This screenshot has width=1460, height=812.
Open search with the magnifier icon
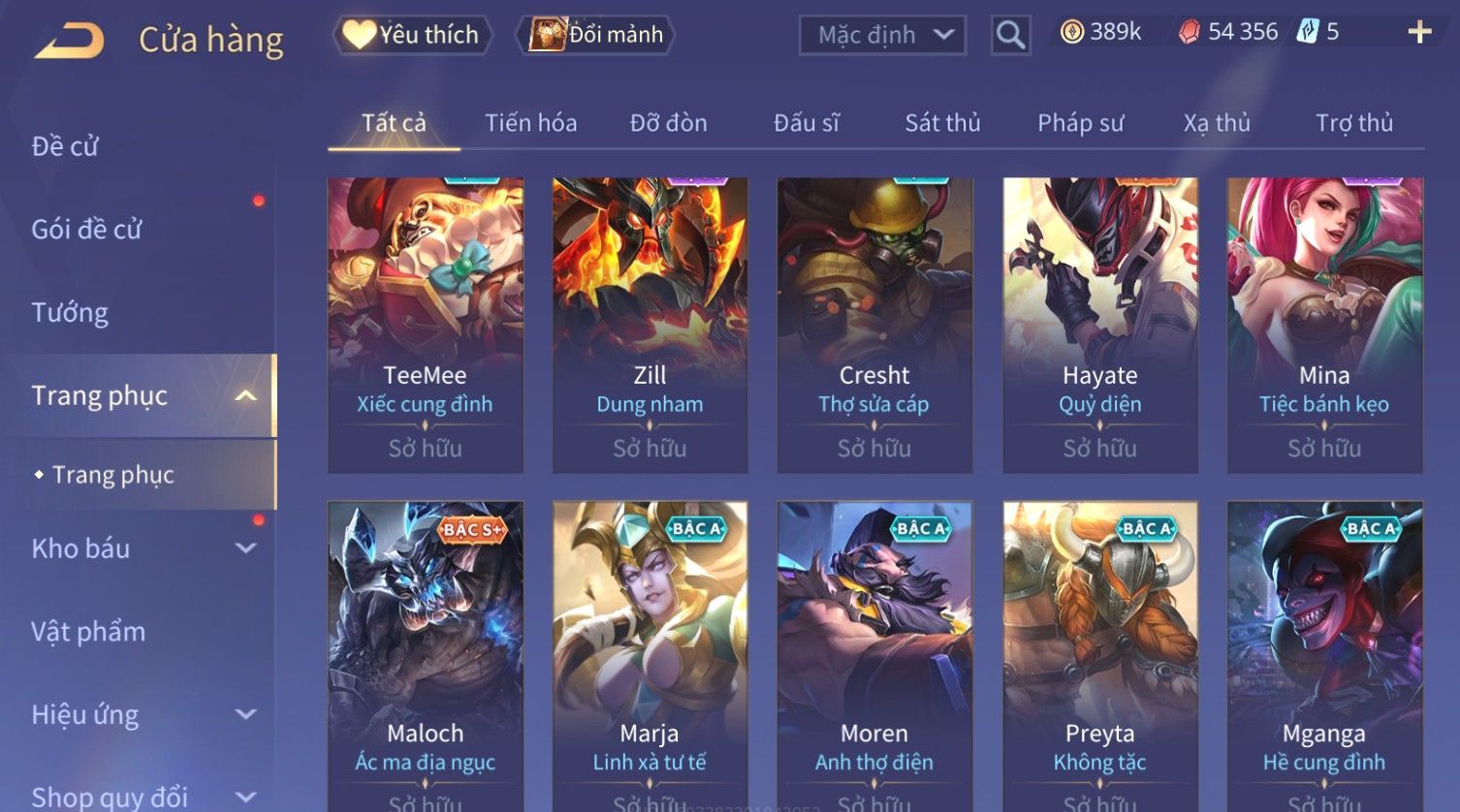coord(1010,36)
